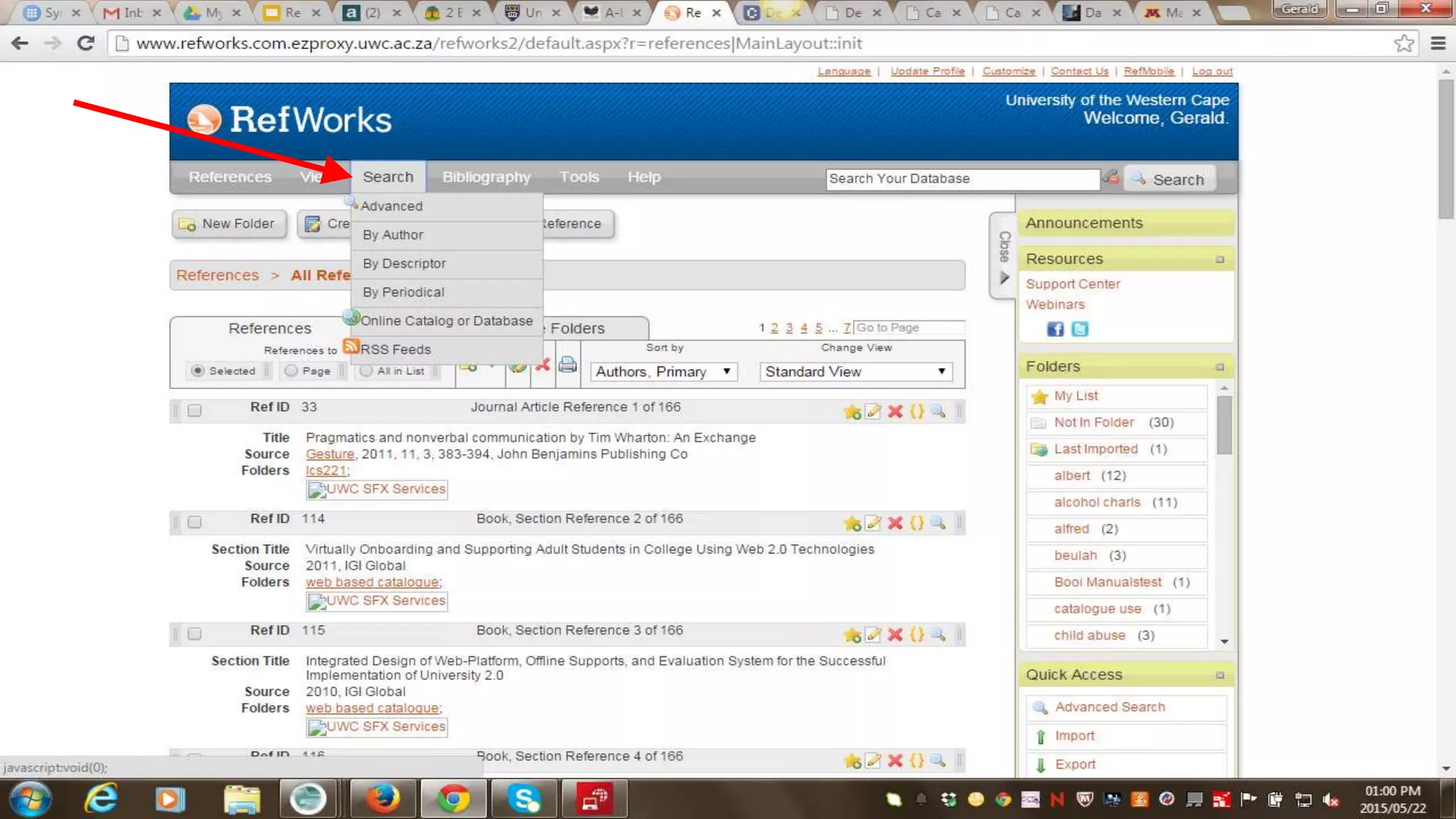Open the Support Center link
The width and height of the screenshot is (1456, 819).
[x=1072, y=284]
